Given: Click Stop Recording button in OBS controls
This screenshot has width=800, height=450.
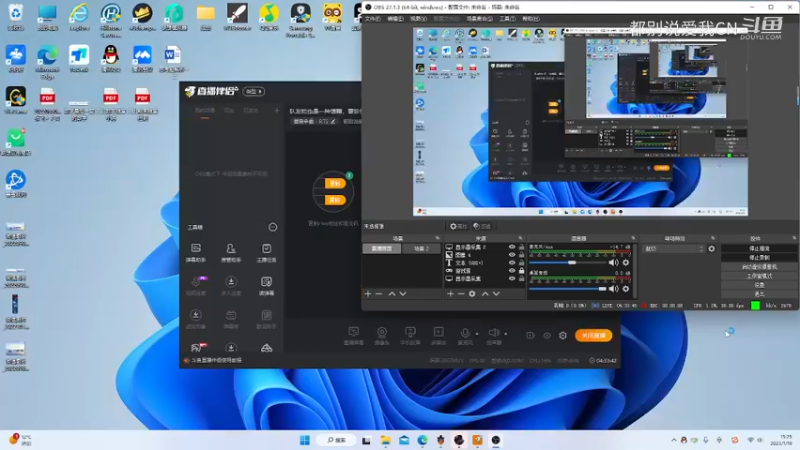Looking at the screenshot, I should click(x=759, y=258).
